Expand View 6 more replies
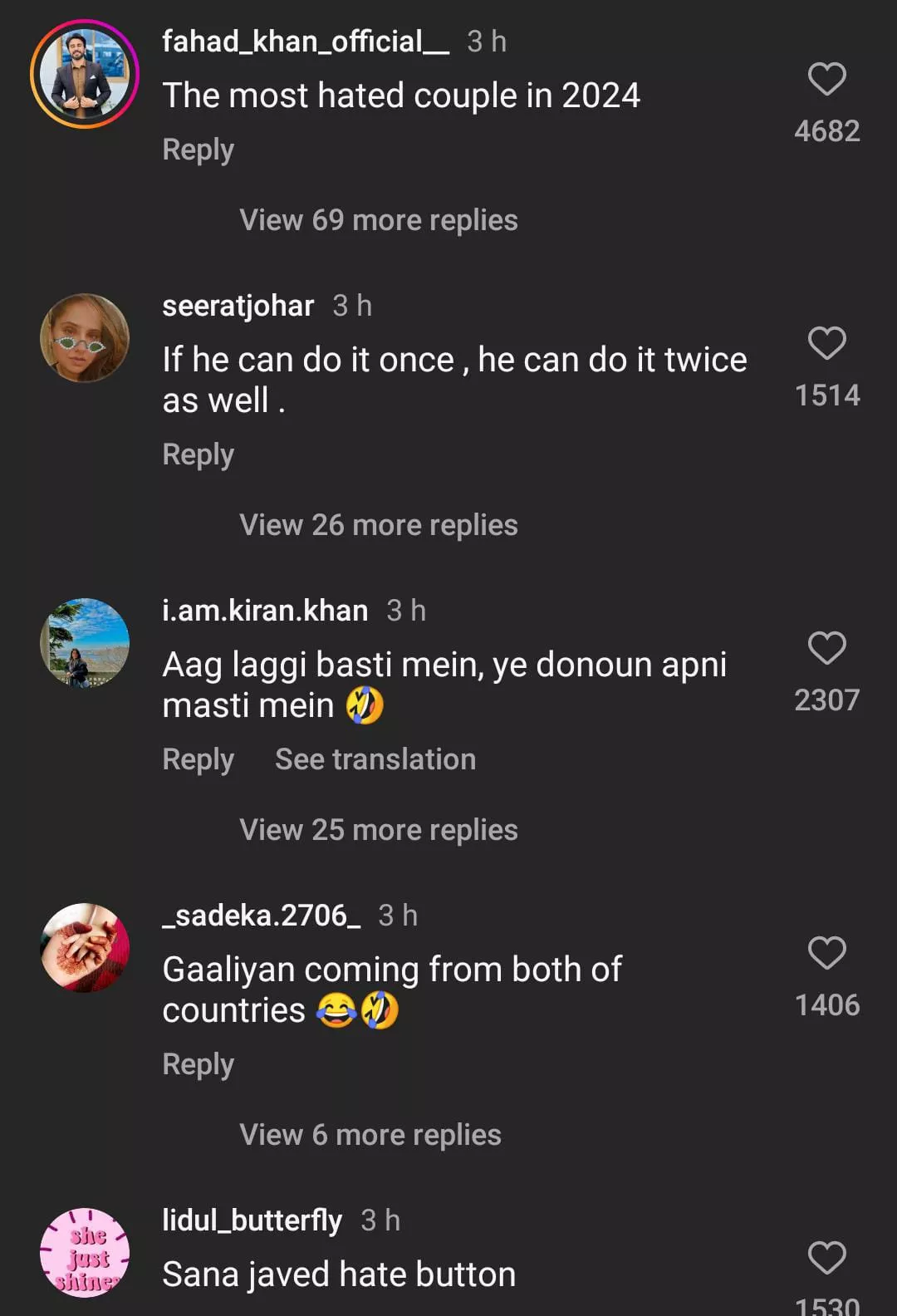897x1316 pixels. (370, 1135)
